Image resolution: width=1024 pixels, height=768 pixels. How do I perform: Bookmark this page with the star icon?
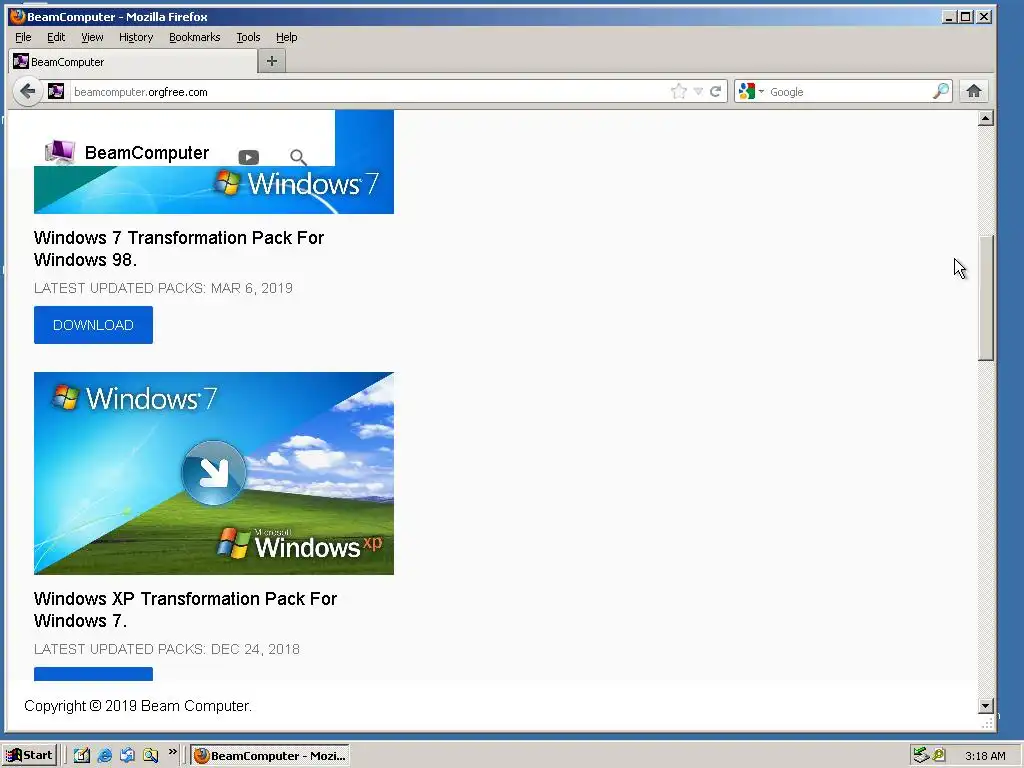click(x=679, y=91)
